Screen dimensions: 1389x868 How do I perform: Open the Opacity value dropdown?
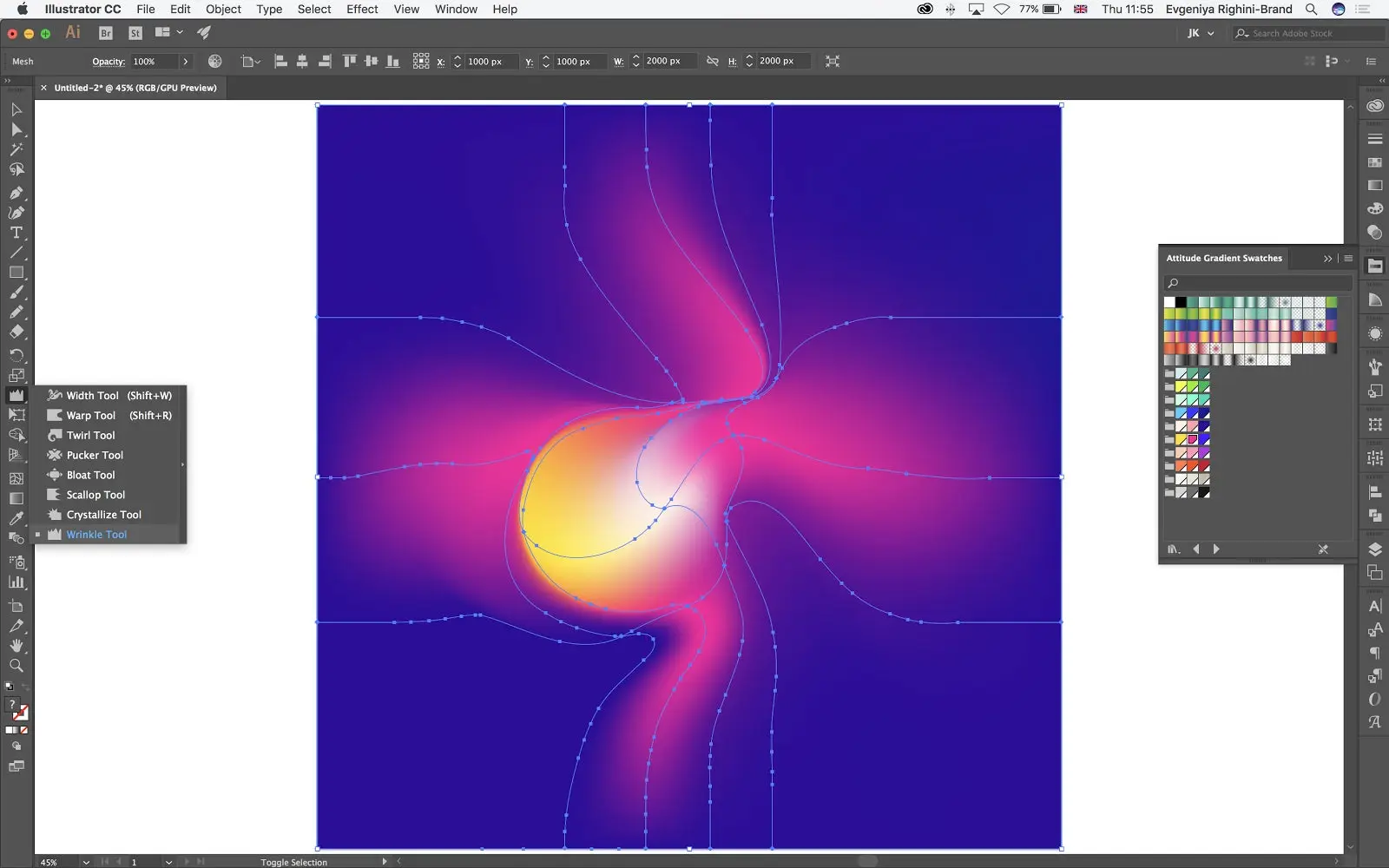tap(186, 61)
